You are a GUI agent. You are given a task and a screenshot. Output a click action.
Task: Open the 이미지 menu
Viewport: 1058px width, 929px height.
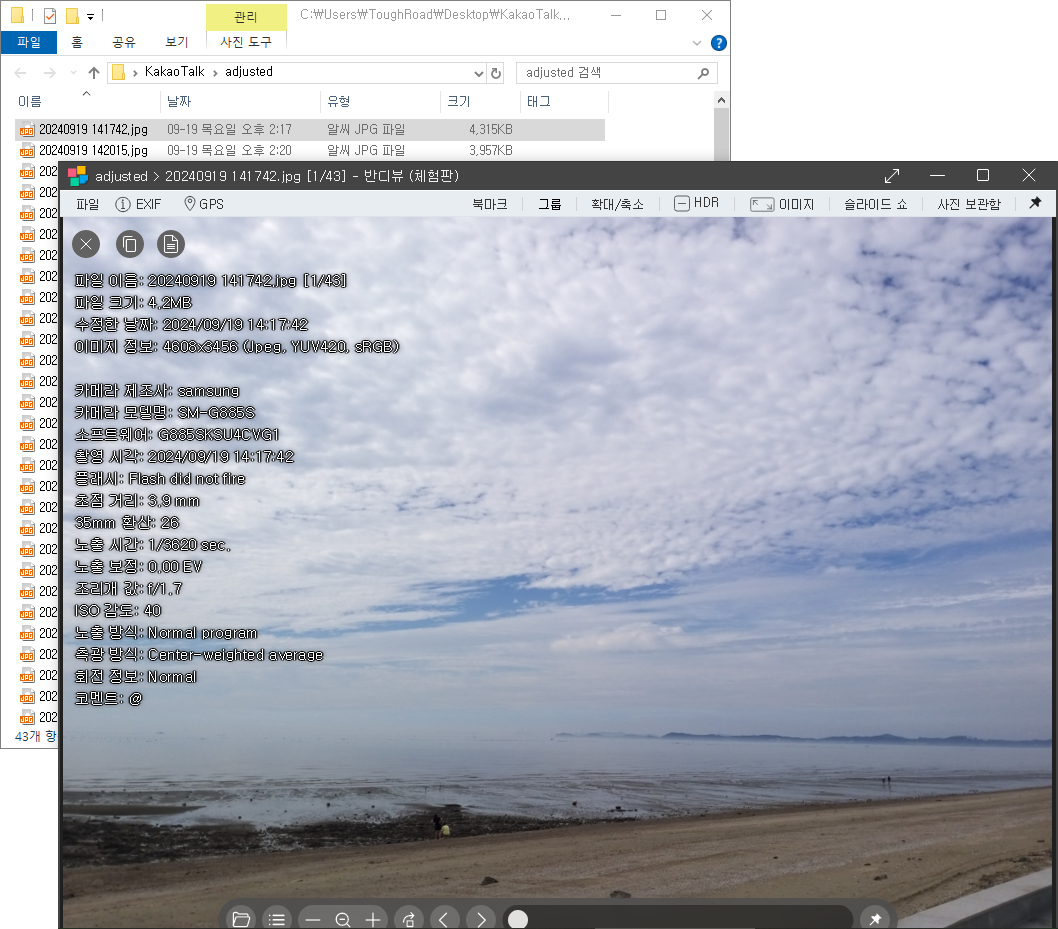783,204
